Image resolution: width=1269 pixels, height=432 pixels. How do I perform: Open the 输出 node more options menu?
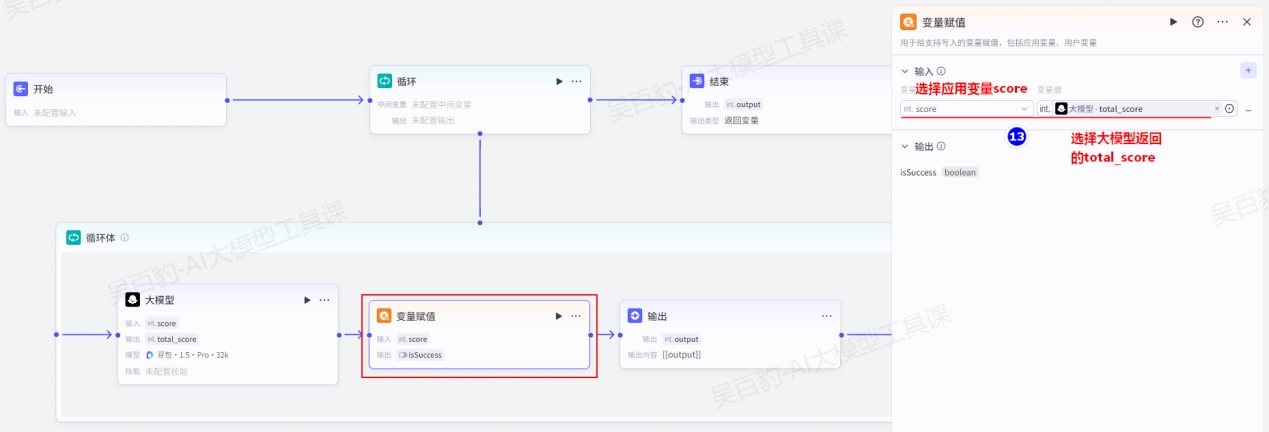click(x=827, y=316)
